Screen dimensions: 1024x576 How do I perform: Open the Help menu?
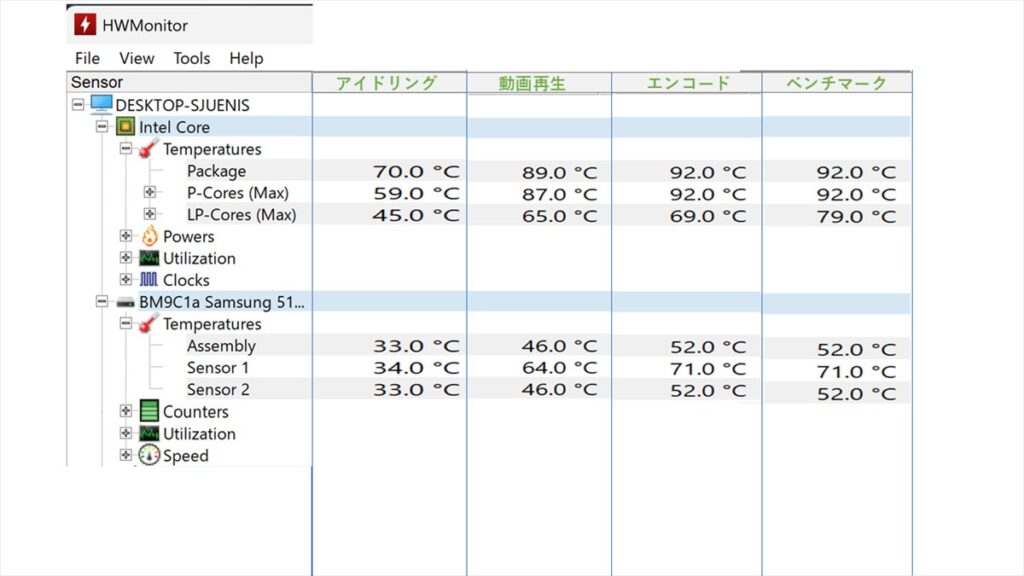coord(246,58)
